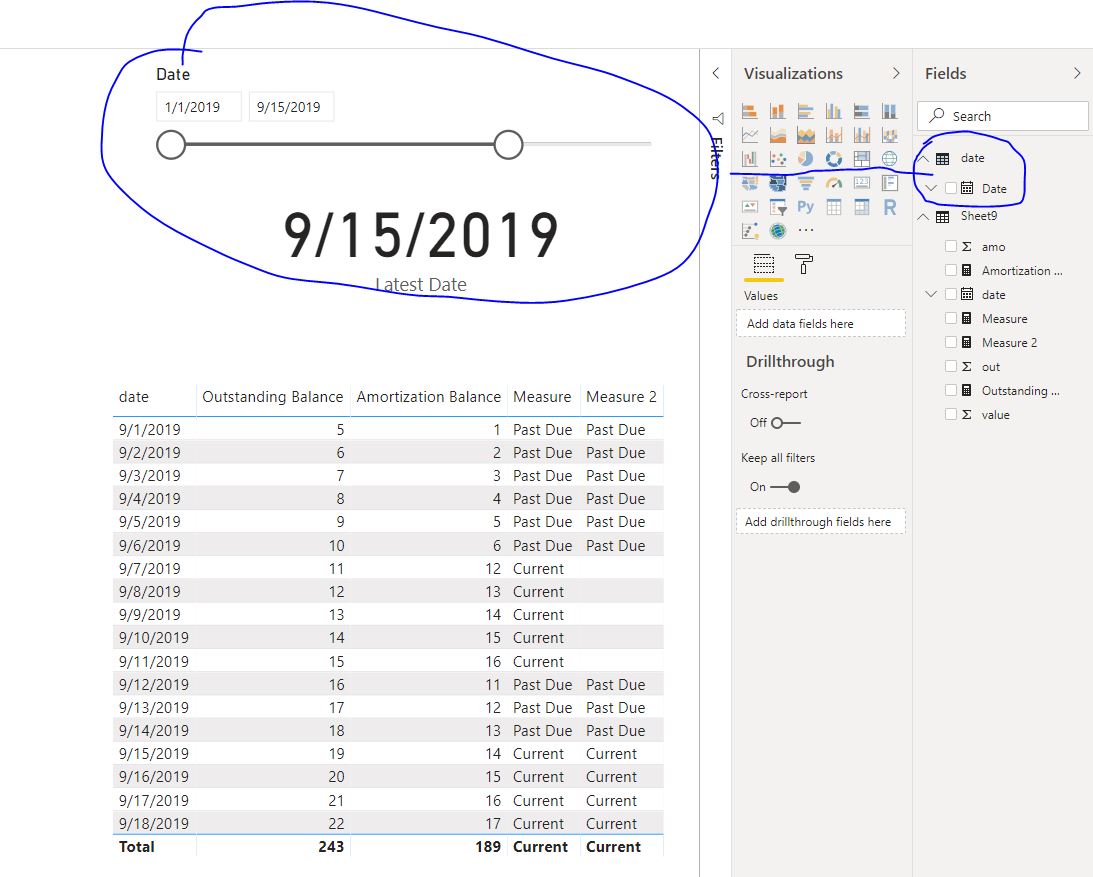Select the slicer start date handle

[x=171, y=144]
